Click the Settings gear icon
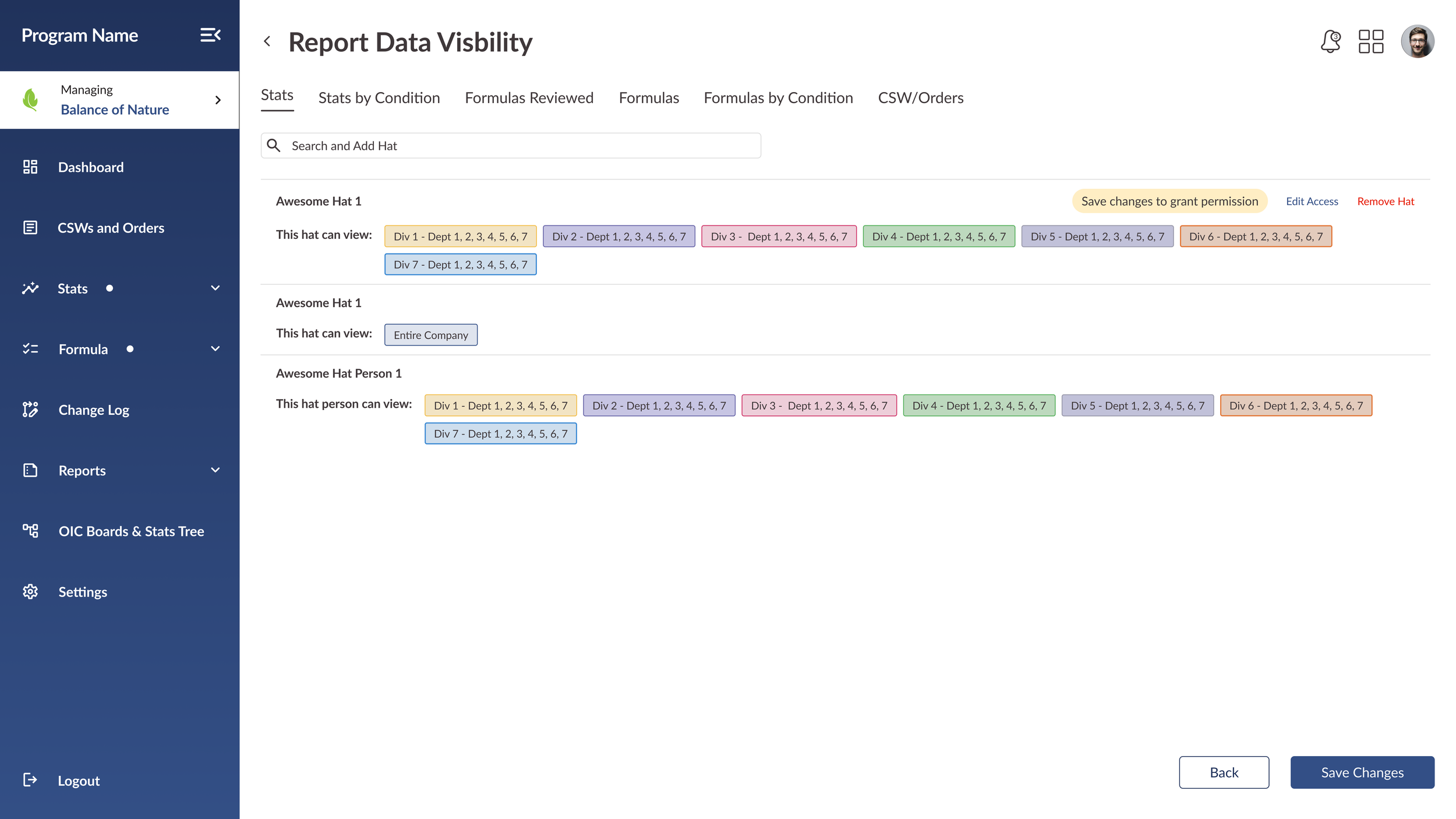This screenshot has width=1456, height=819. click(30, 591)
